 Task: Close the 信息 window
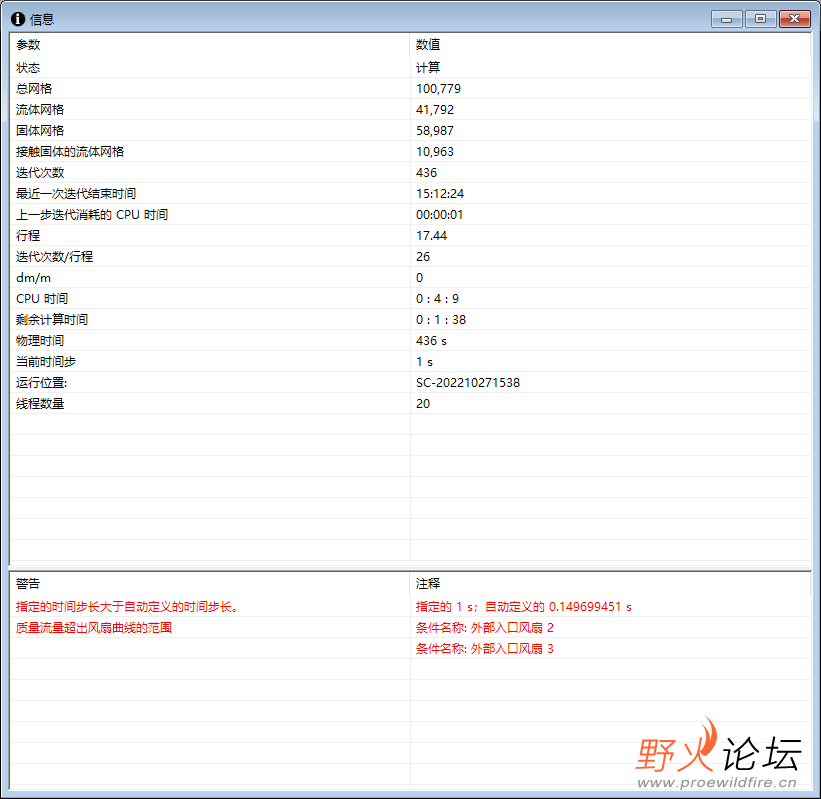[794, 19]
